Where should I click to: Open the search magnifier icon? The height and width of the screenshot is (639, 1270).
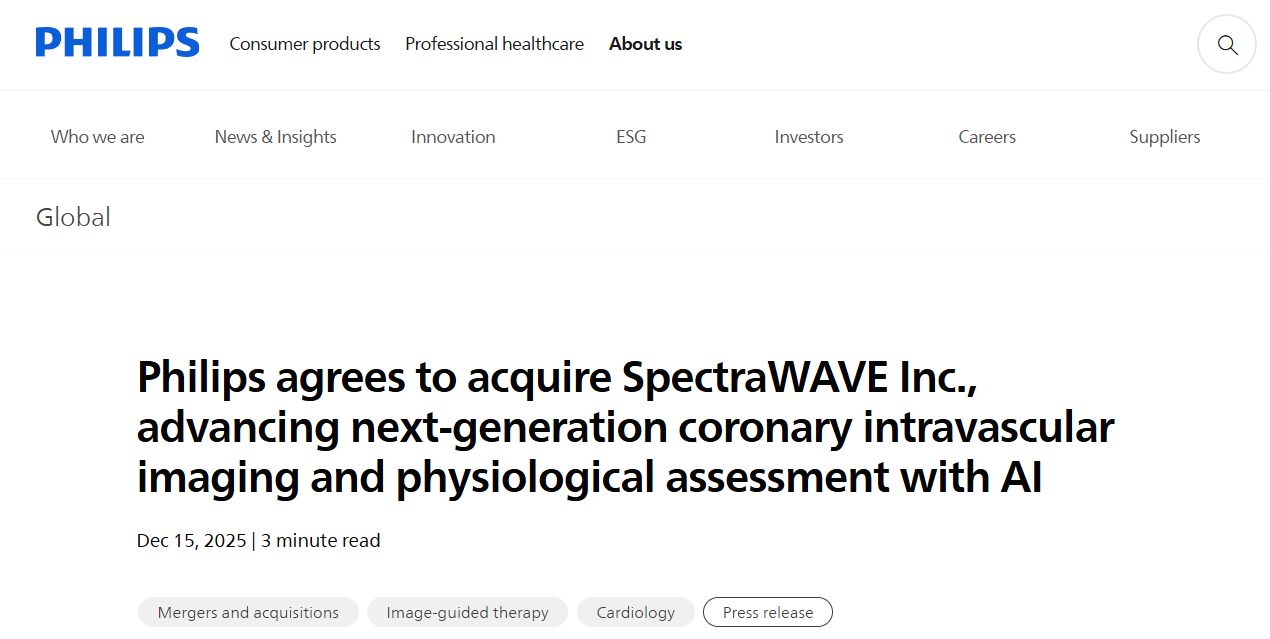[1227, 45]
